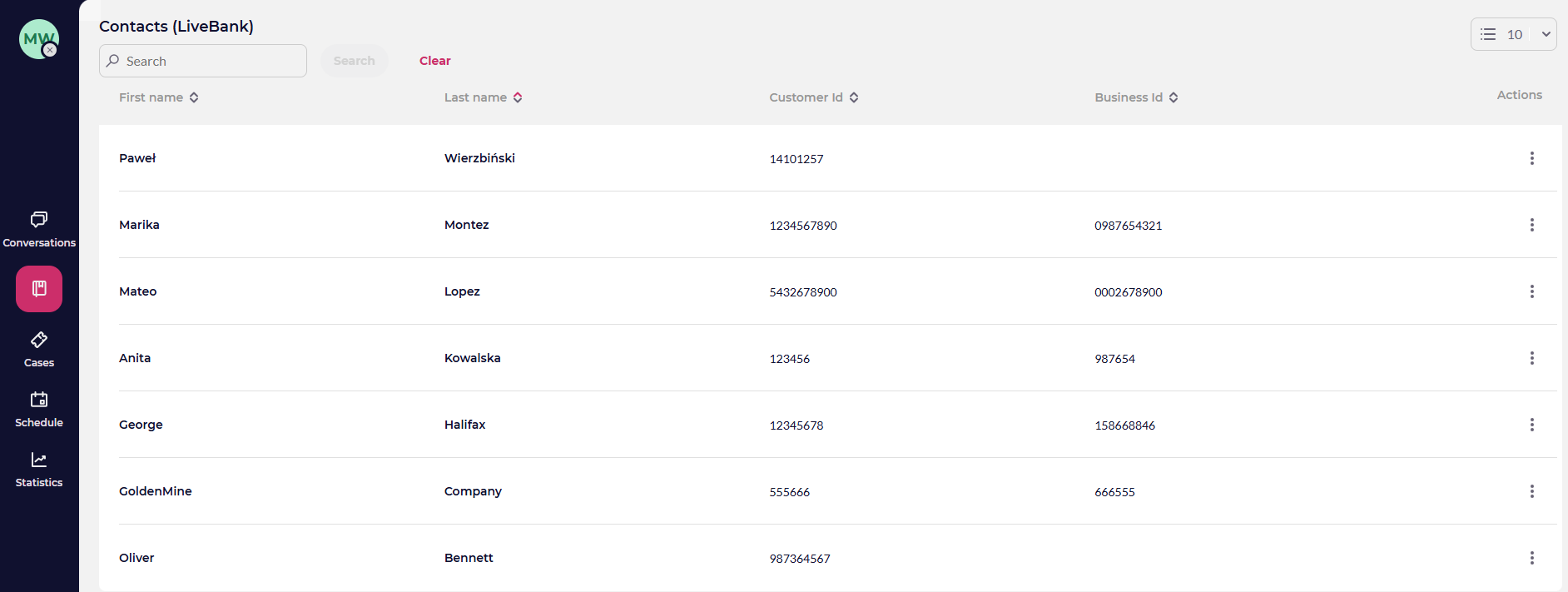Click customer id 12345678
Image resolution: width=1568 pixels, height=592 pixels.
coord(796,425)
